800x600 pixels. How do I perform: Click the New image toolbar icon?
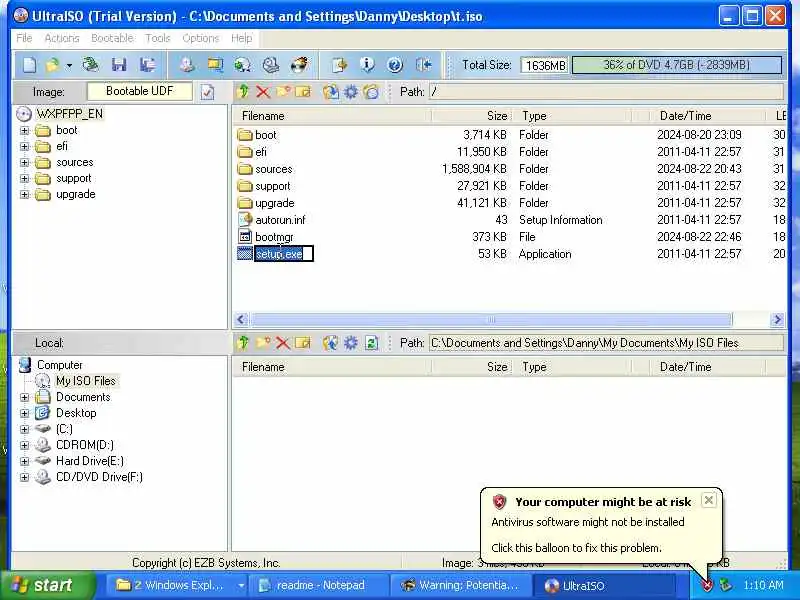coord(30,65)
